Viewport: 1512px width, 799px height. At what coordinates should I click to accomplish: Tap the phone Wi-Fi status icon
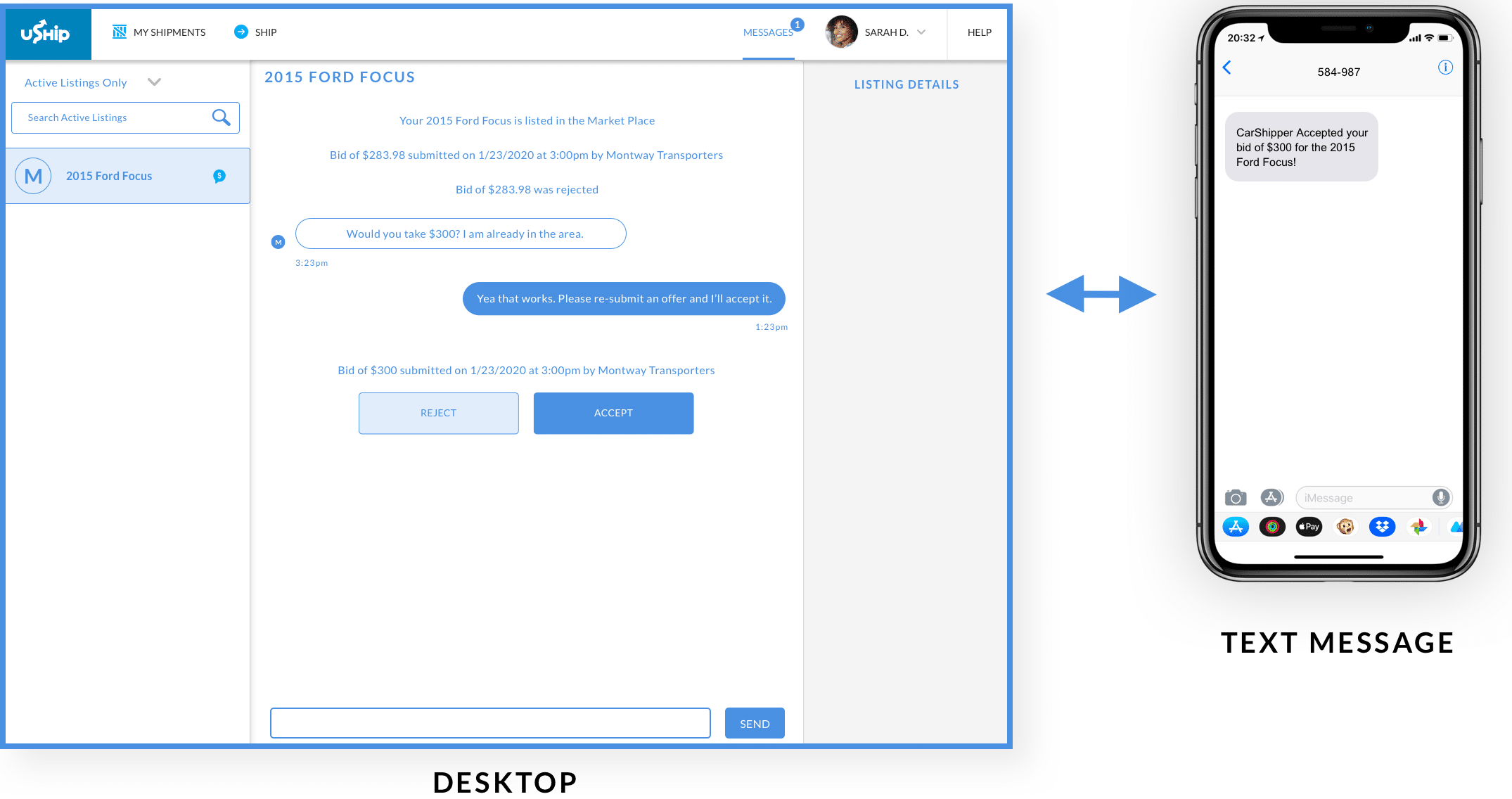(x=1429, y=38)
